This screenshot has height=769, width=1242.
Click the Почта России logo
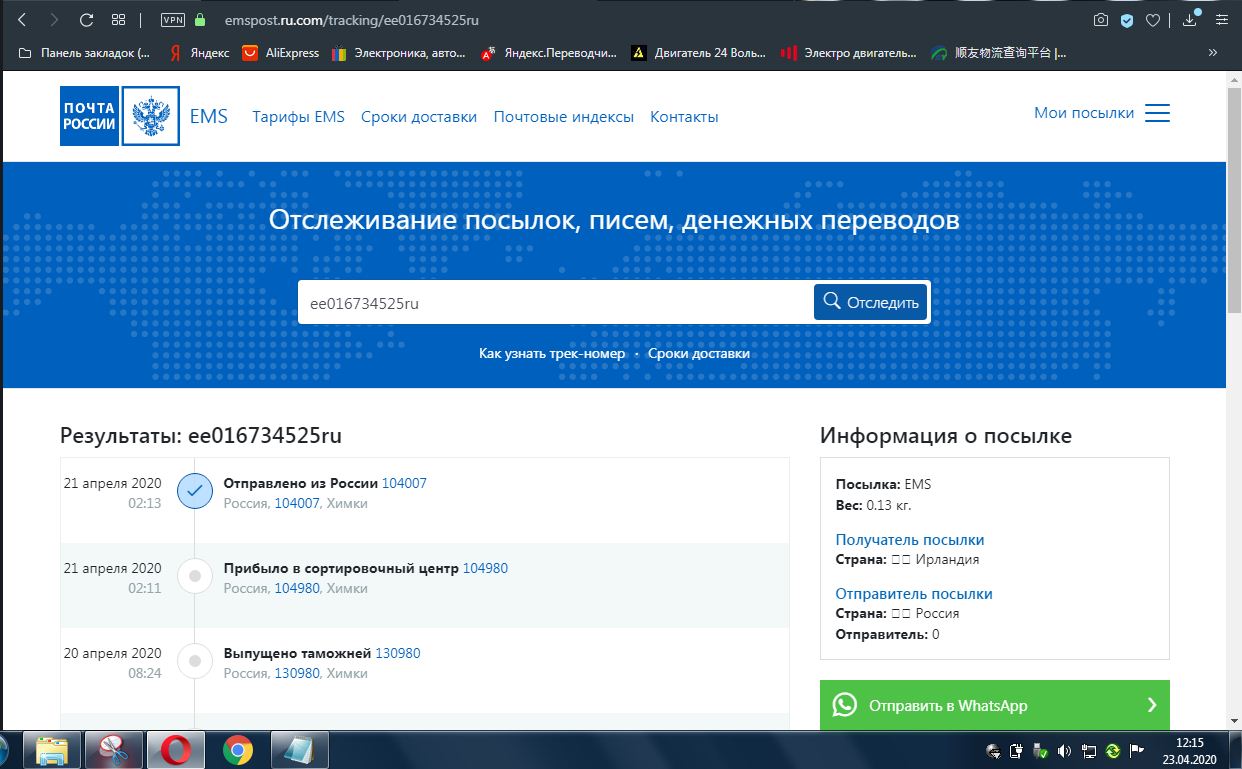pos(90,116)
